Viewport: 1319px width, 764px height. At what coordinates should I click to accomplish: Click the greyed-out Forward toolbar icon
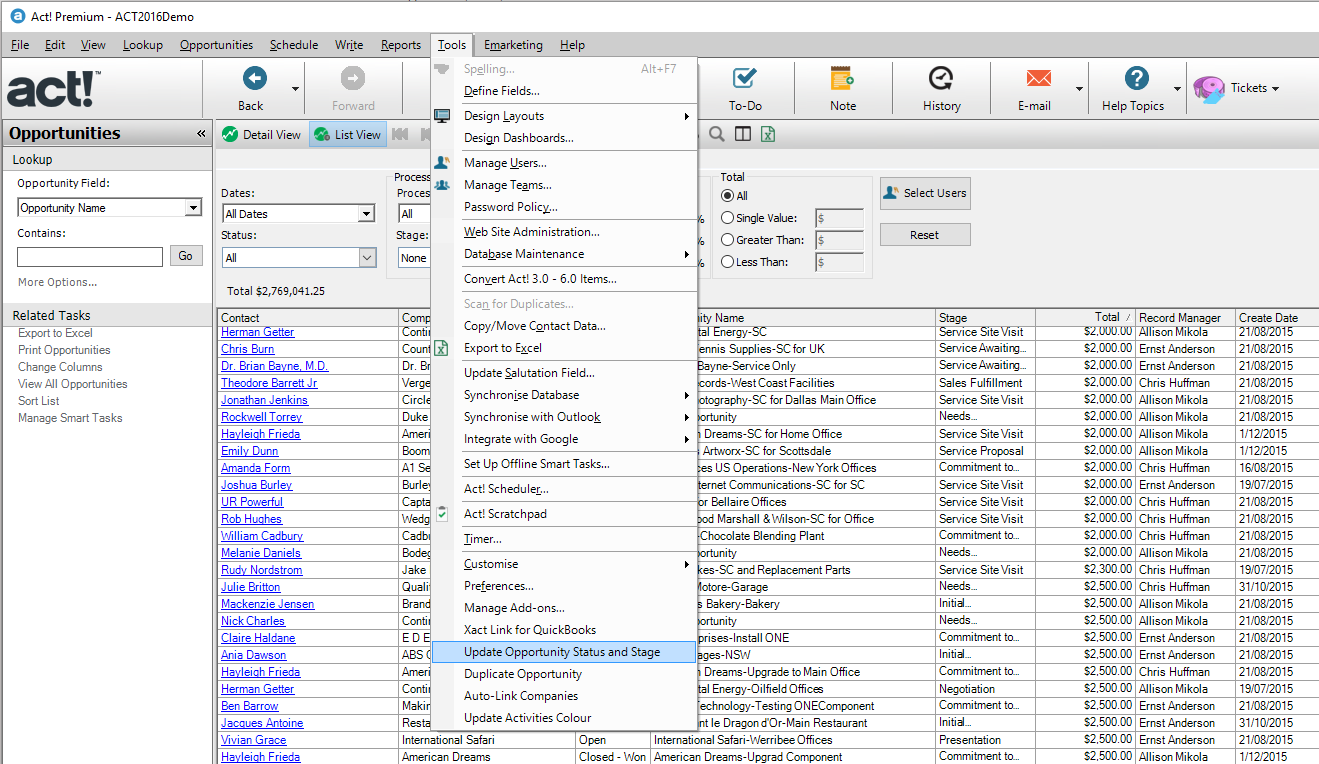tap(352, 78)
